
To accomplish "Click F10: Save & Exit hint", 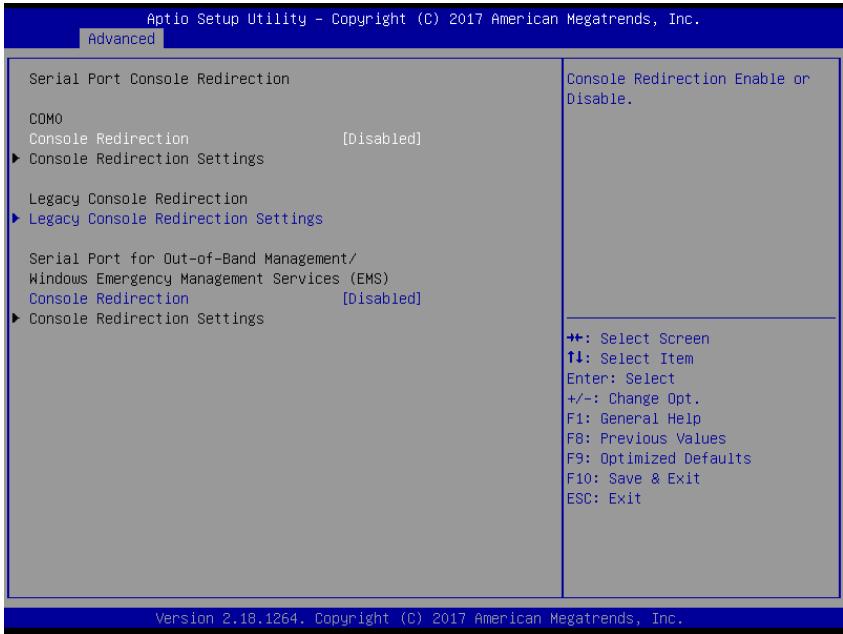I will 633,479.
